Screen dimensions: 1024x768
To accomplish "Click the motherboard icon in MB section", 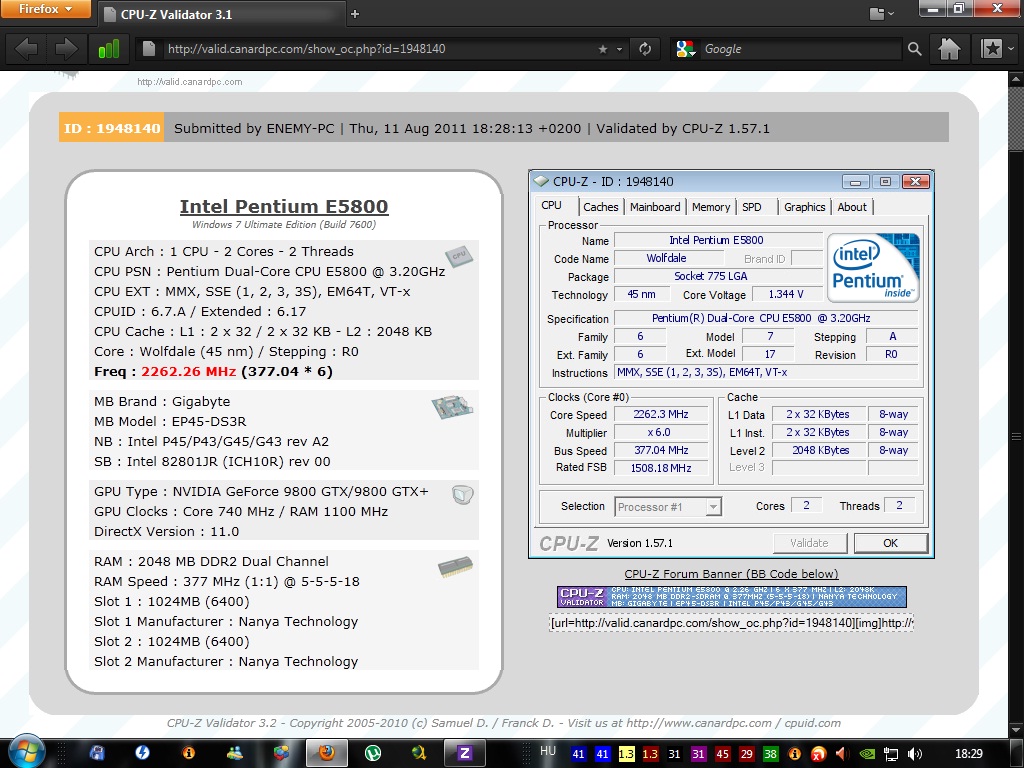I will pos(452,407).
